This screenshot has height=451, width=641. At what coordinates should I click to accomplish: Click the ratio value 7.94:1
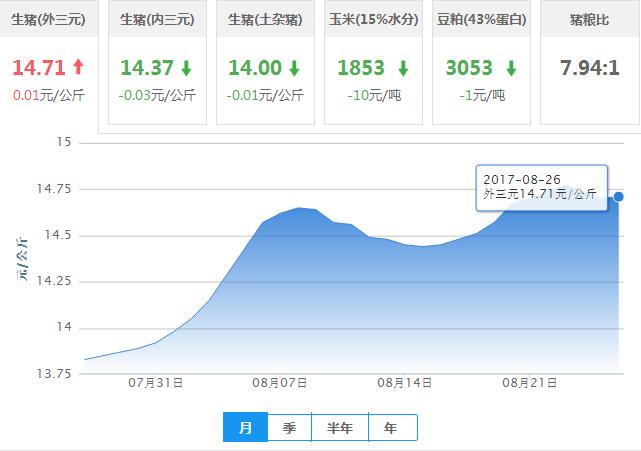click(x=589, y=68)
